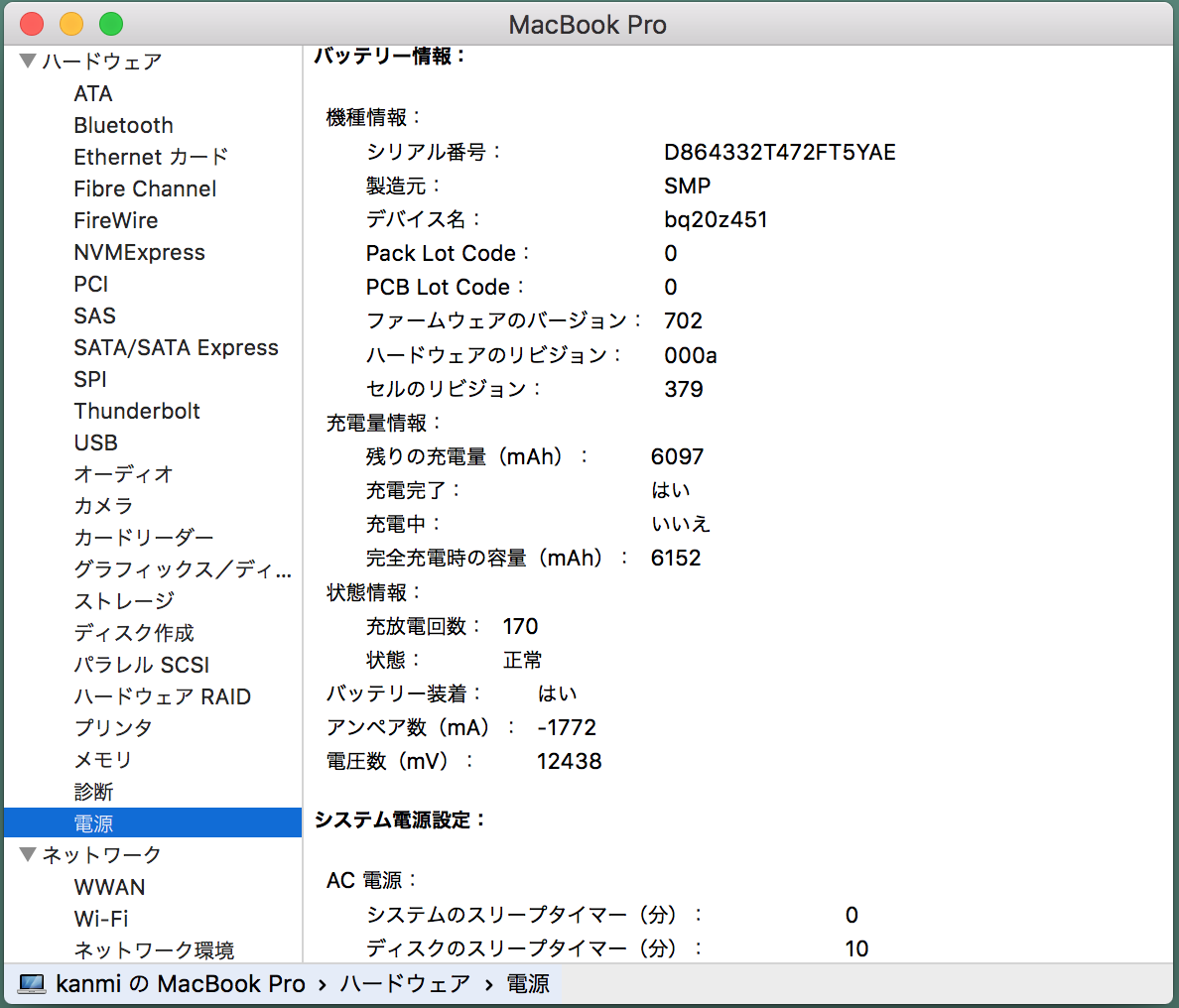Select ATA in the sidebar
This screenshot has height=1008, width=1179.
pyautogui.click(x=93, y=93)
